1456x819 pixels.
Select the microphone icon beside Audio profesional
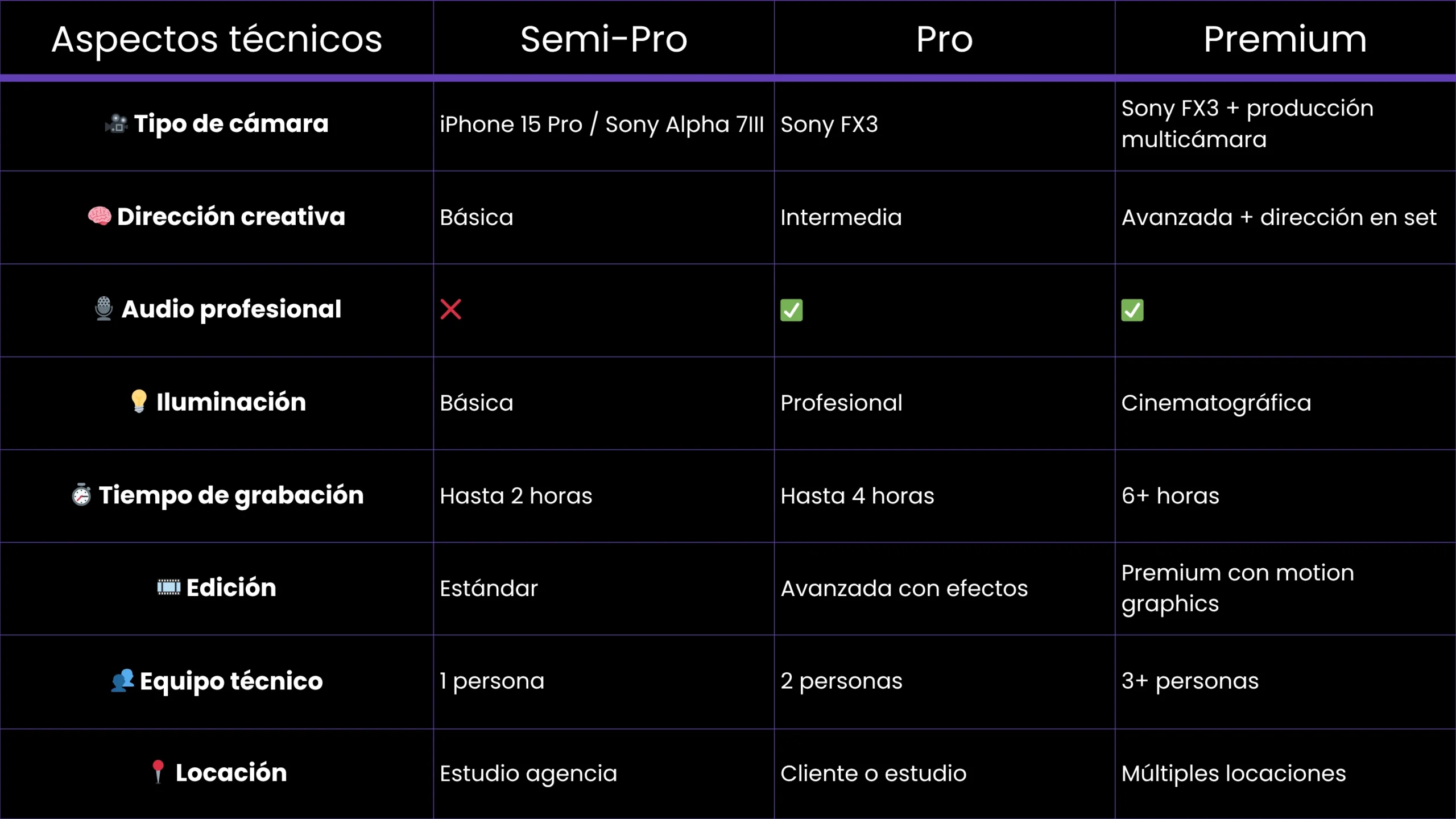coord(104,309)
